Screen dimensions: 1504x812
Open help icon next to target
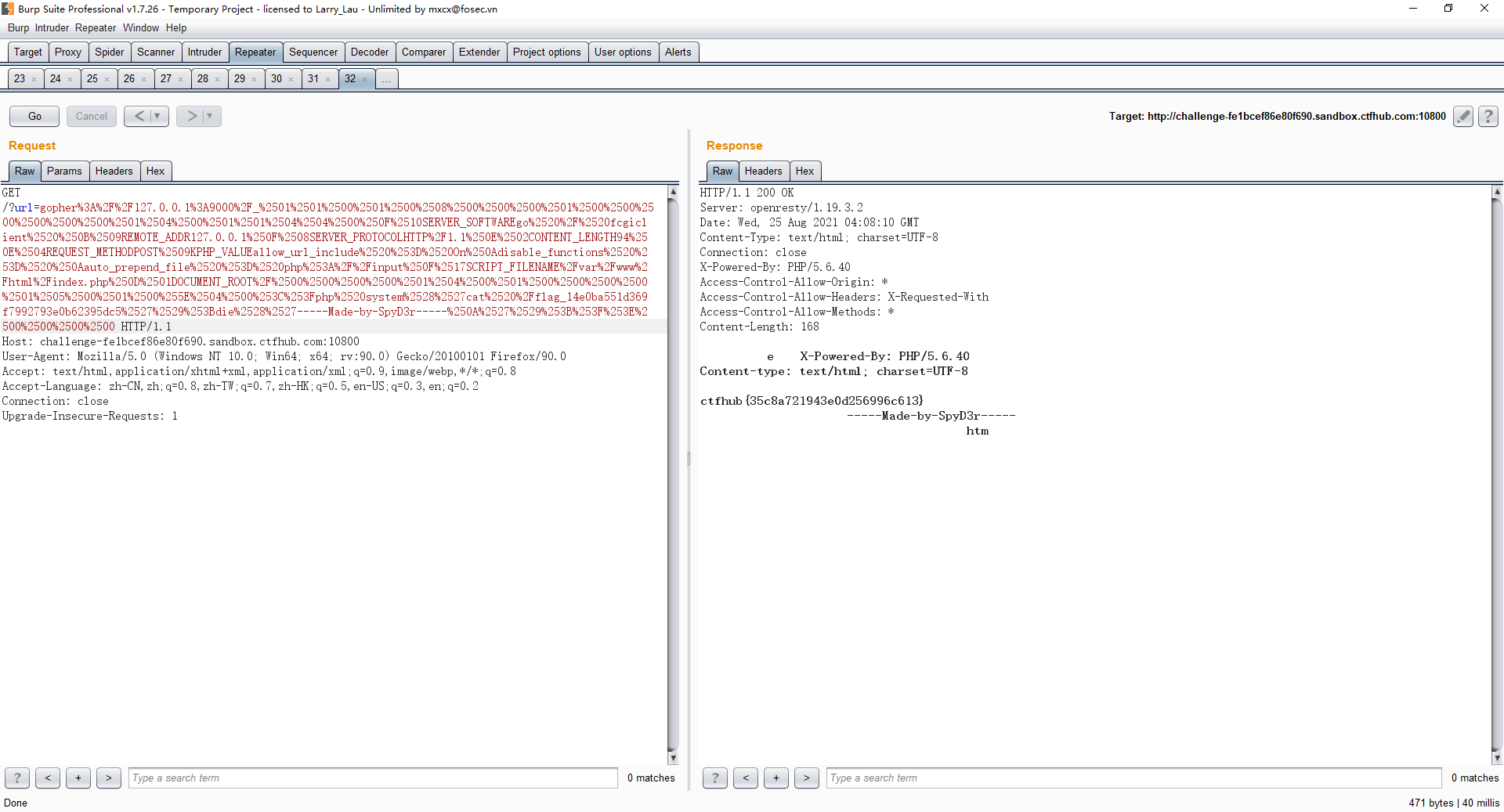pyautogui.click(x=1488, y=117)
